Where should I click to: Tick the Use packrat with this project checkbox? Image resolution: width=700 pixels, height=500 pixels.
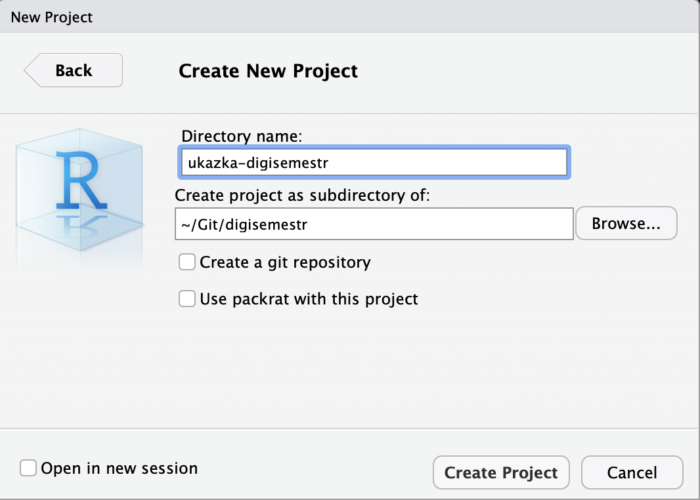(x=187, y=299)
